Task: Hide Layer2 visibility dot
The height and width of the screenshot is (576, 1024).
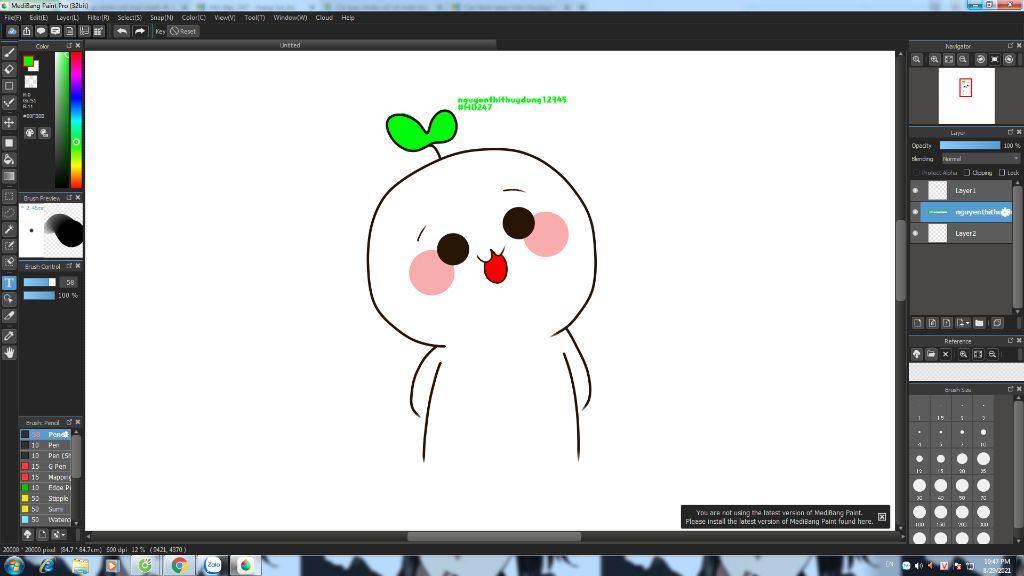Action: pyautogui.click(x=915, y=233)
